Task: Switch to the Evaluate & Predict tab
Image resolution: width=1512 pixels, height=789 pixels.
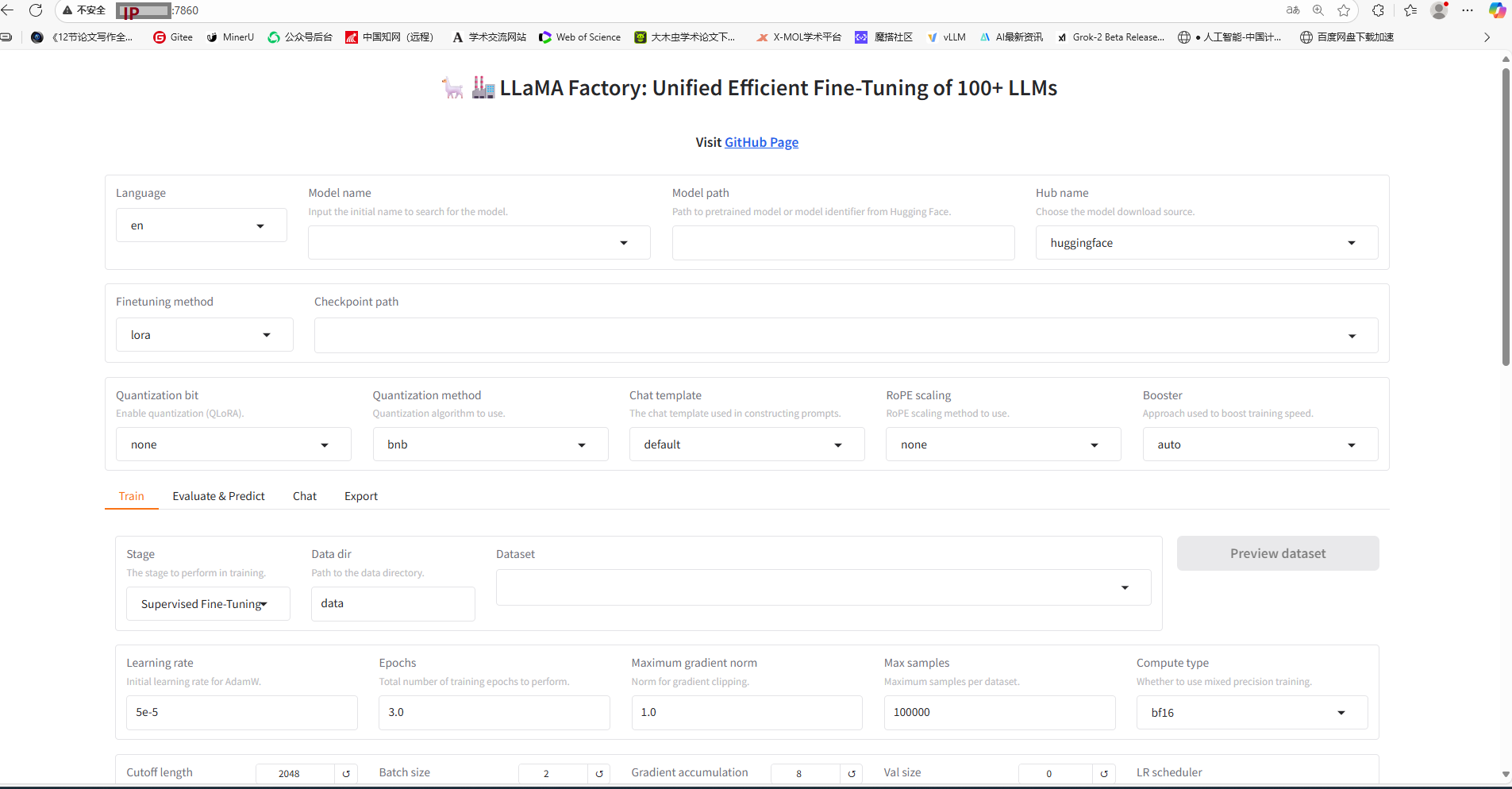Action: [219, 496]
